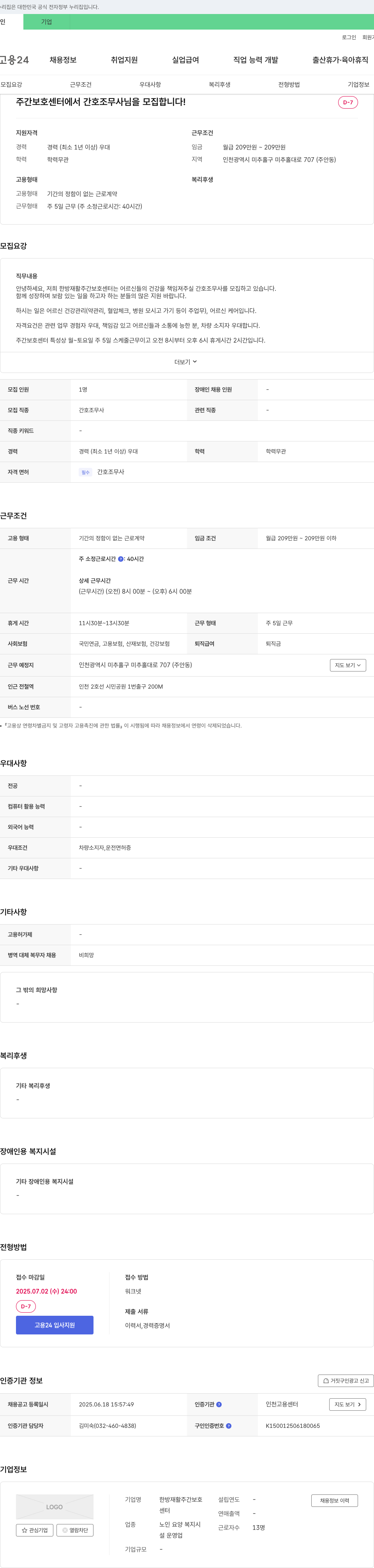This screenshot has height=1568, width=374.
Task: Add company via 관심기업 star button
Action: coord(35,1530)
